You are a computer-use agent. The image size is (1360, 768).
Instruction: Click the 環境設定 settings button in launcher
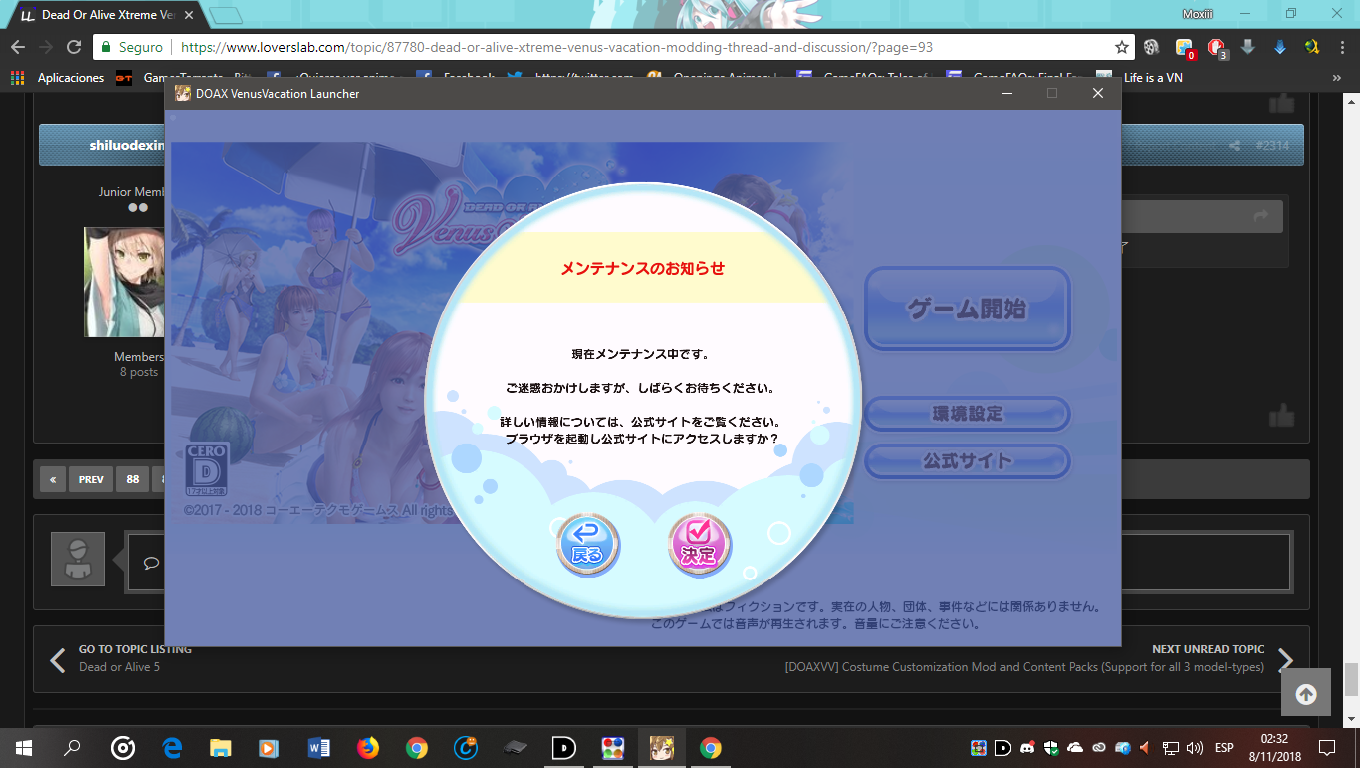pyautogui.click(x=967, y=414)
